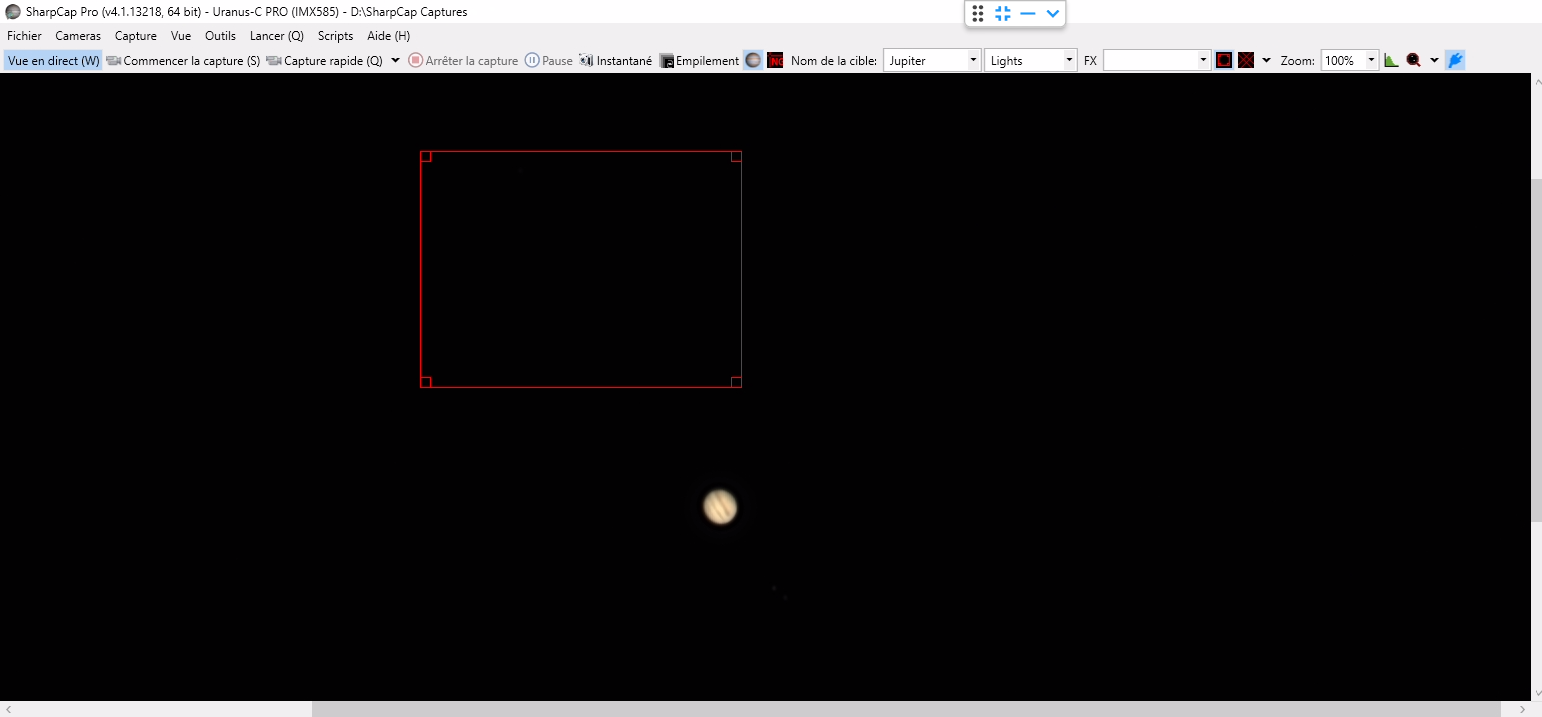Take an Instantané snapshot
The width and height of the screenshot is (1542, 717).
[615, 60]
